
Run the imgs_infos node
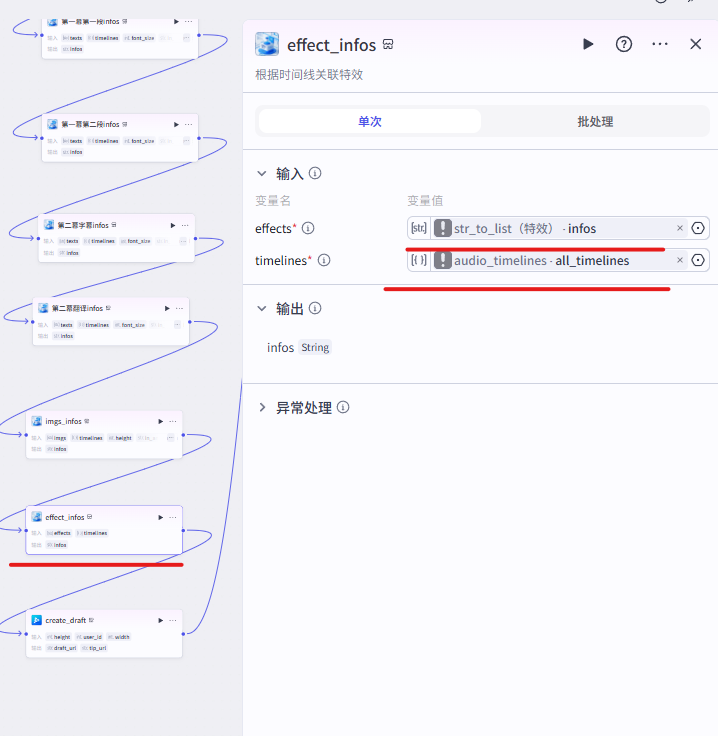[x=160, y=422]
